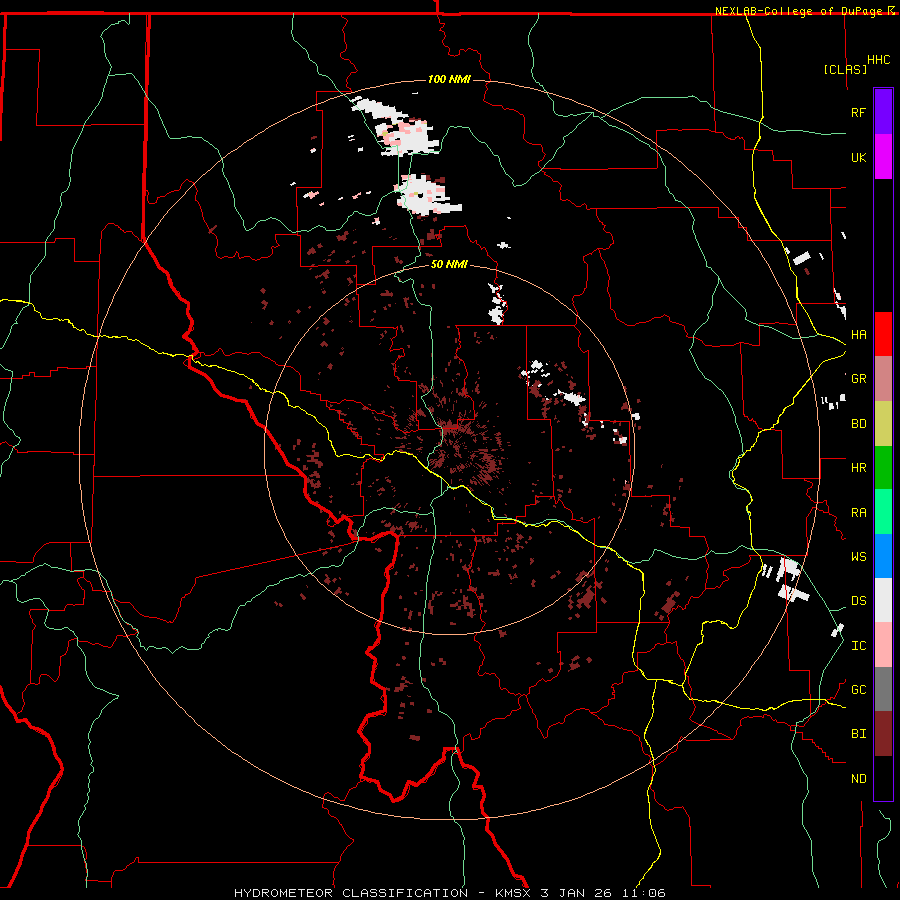This screenshot has height=900, width=900.
Task: Select the GR graupel legend swatch
Action: click(883, 378)
